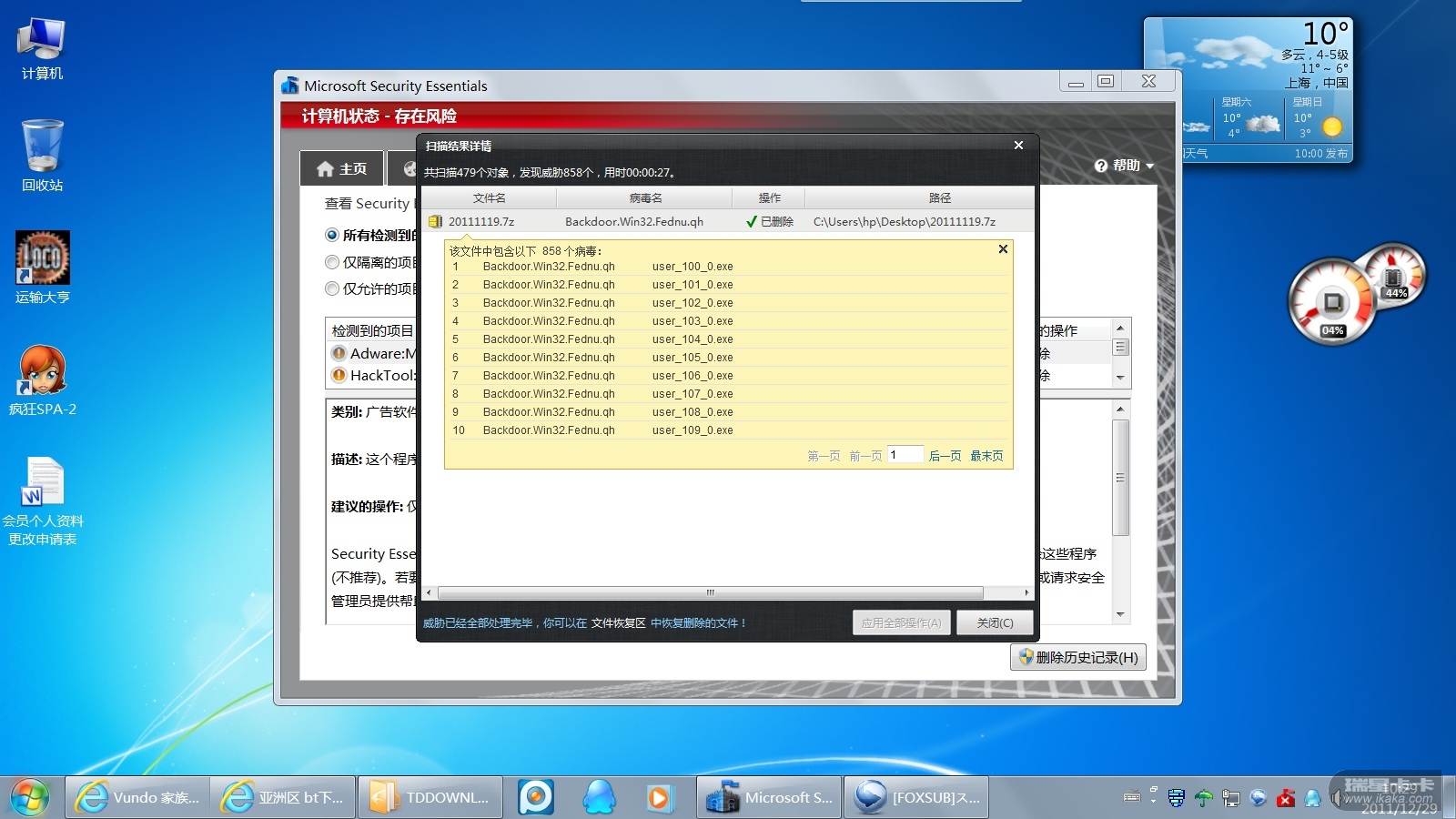Close the yellow virus list panel
The width and height of the screenshot is (1456, 819).
(x=1003, y=249)
